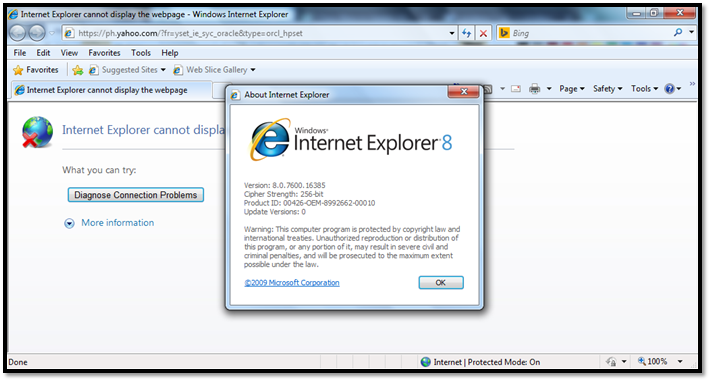Click the 100% zoom level button
This screenshot has width=711, height=382.
[653, 362]
